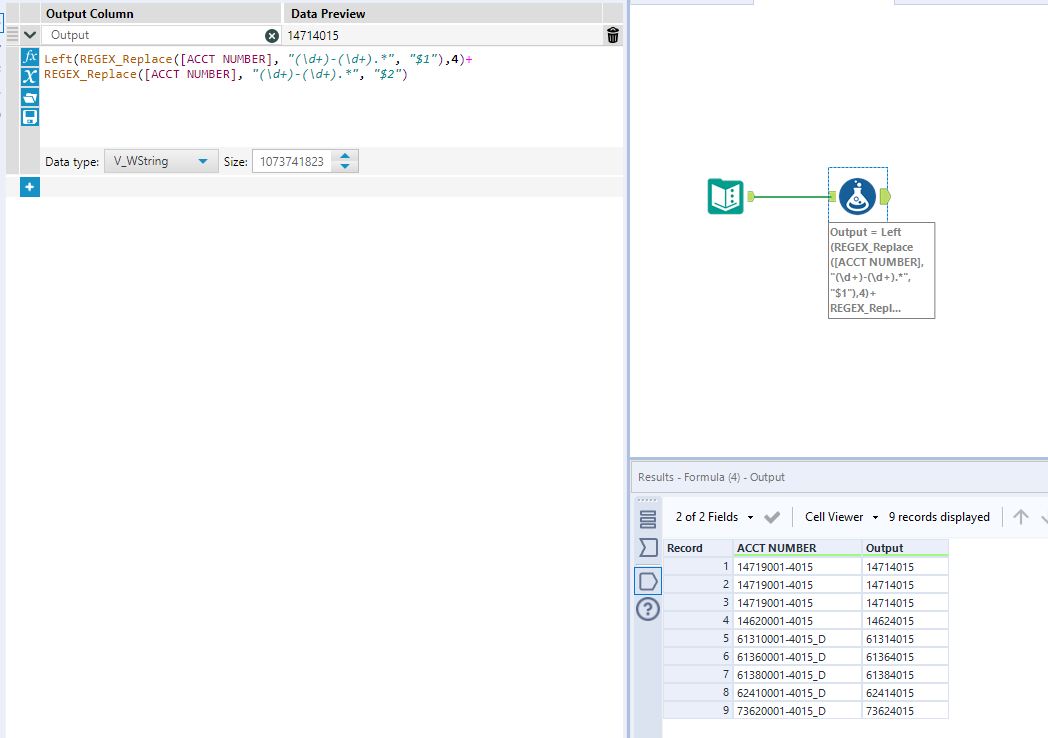
Task: Show results messages list icon
Action: pos(648,519)
